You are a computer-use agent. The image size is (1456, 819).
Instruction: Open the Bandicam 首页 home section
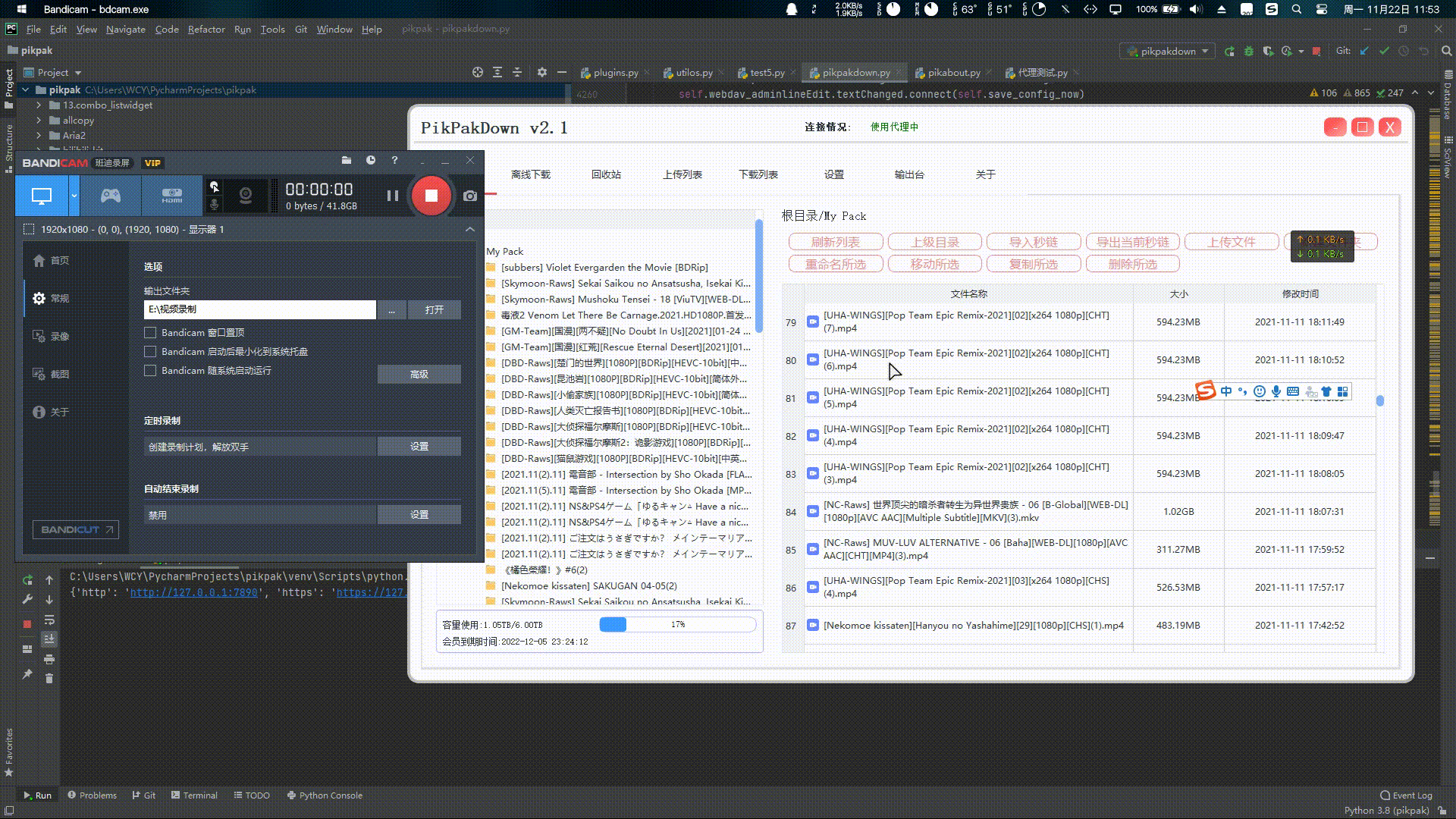[x=51, y=260]
